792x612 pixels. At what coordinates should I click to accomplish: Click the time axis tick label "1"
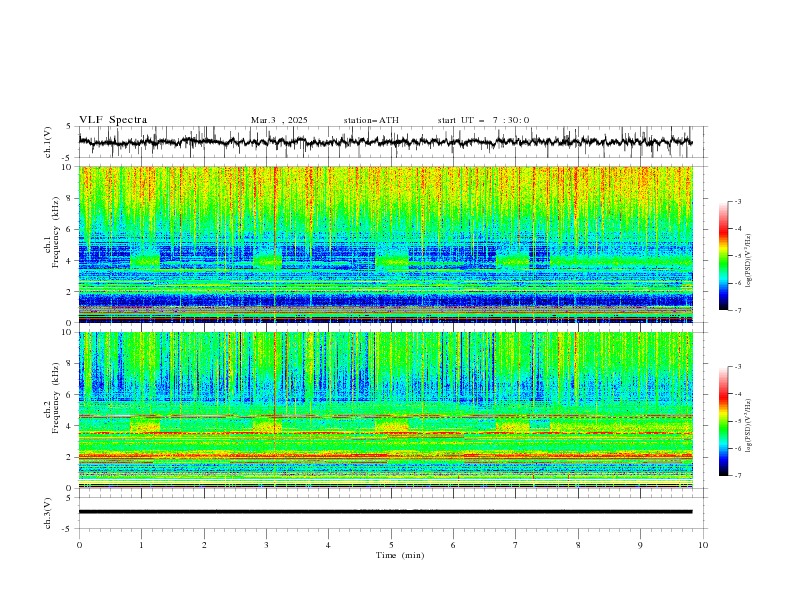[x=141, y=545]
